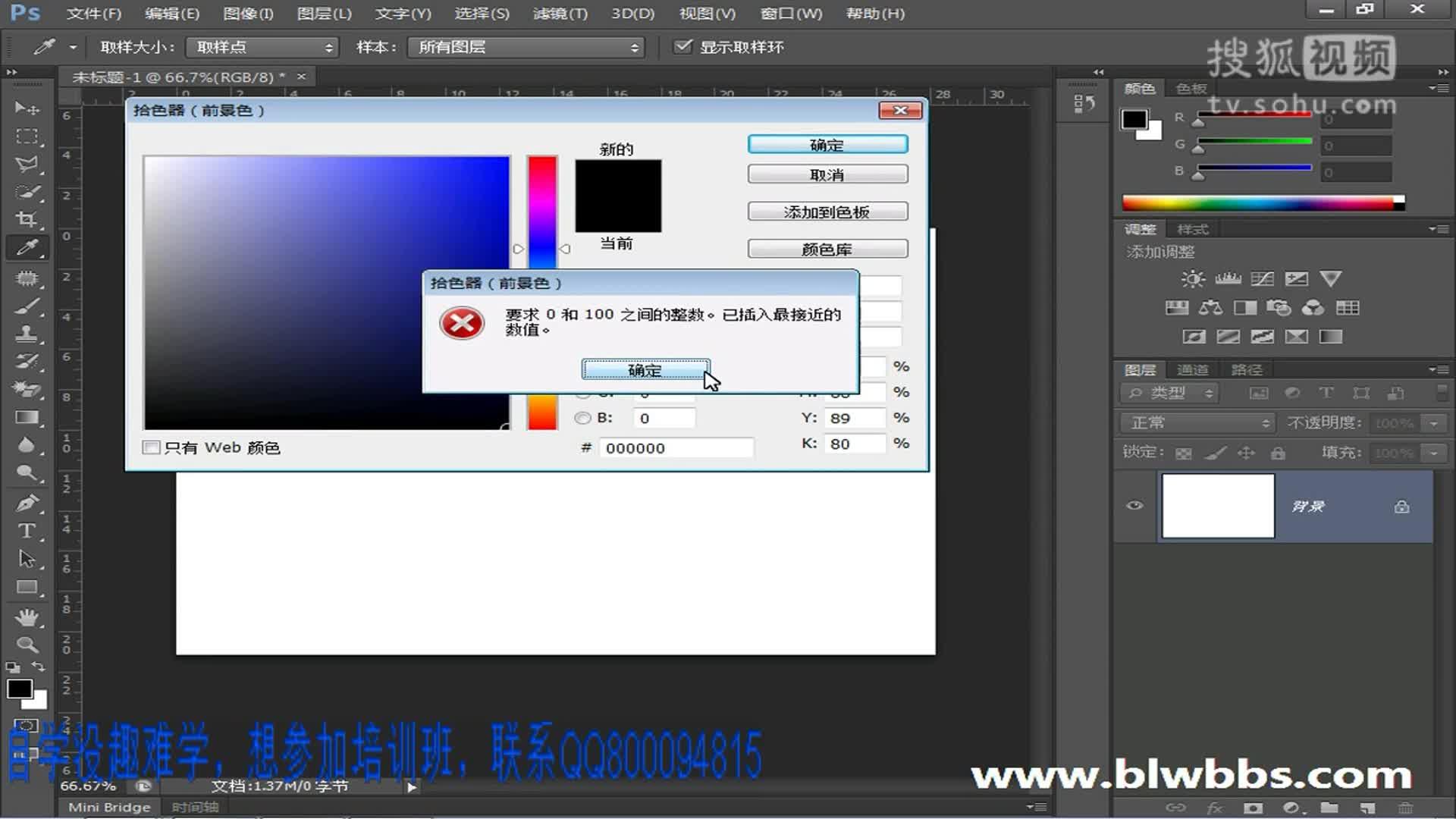Click OK in the error dialog
Viewport: 1456px width, 819px height.
(x=645, y=370)
